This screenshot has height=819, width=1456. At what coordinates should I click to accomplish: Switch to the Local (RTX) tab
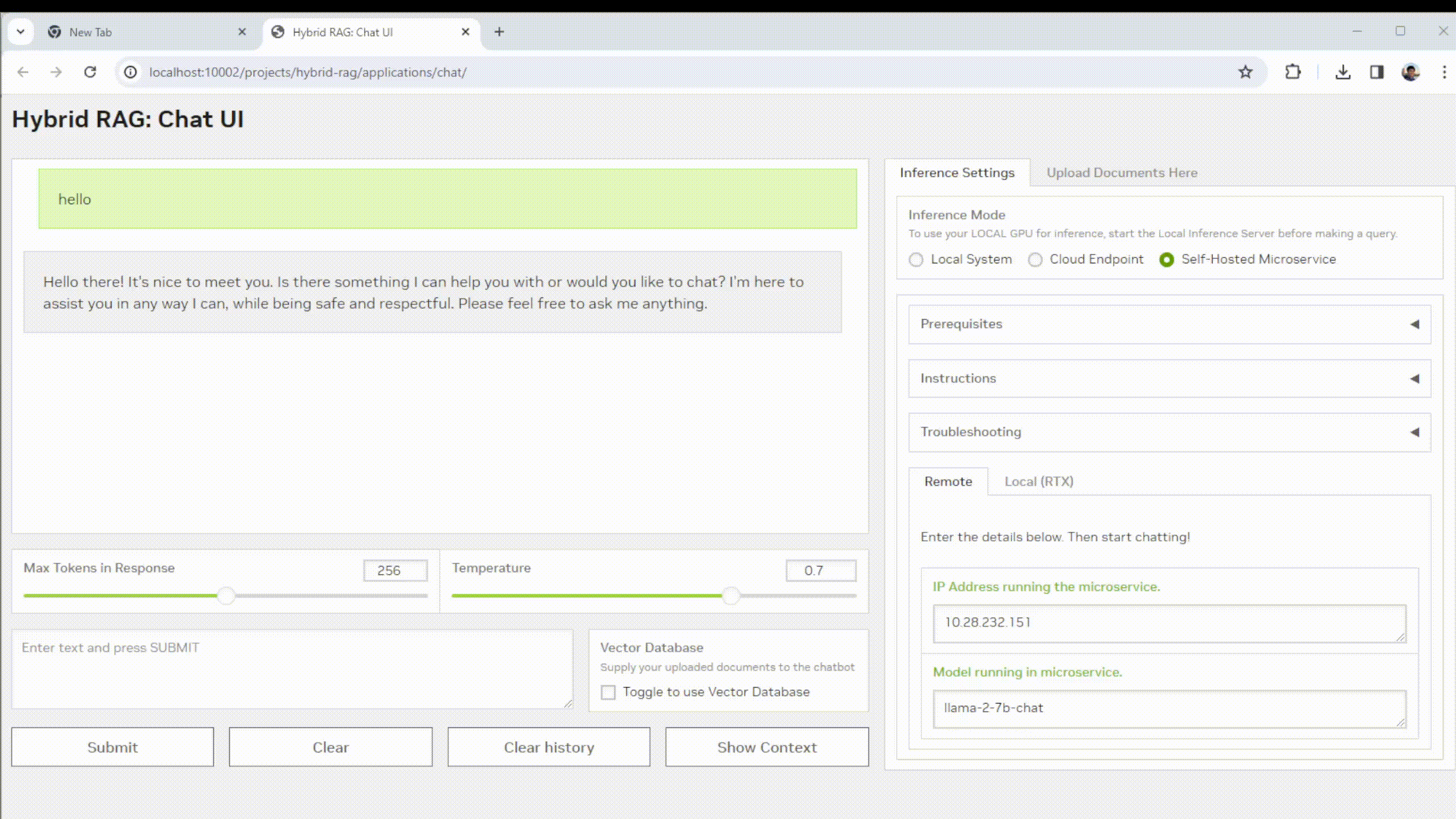click(x=1039, y=482)
